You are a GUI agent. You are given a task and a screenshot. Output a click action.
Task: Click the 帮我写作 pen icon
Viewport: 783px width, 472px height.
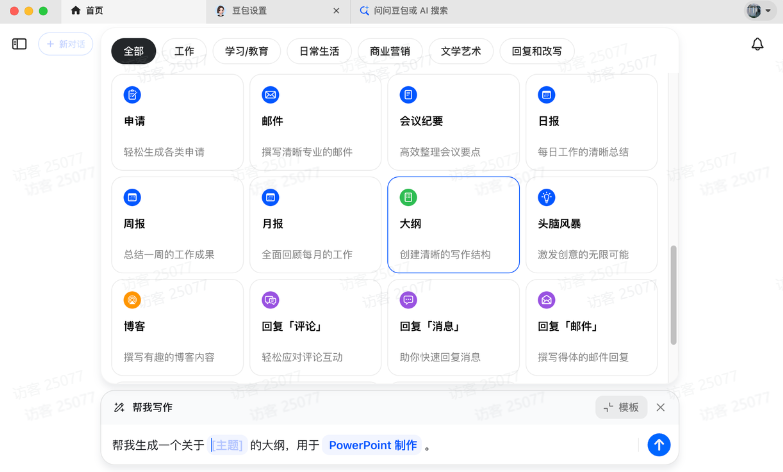[x=119, y=408]
